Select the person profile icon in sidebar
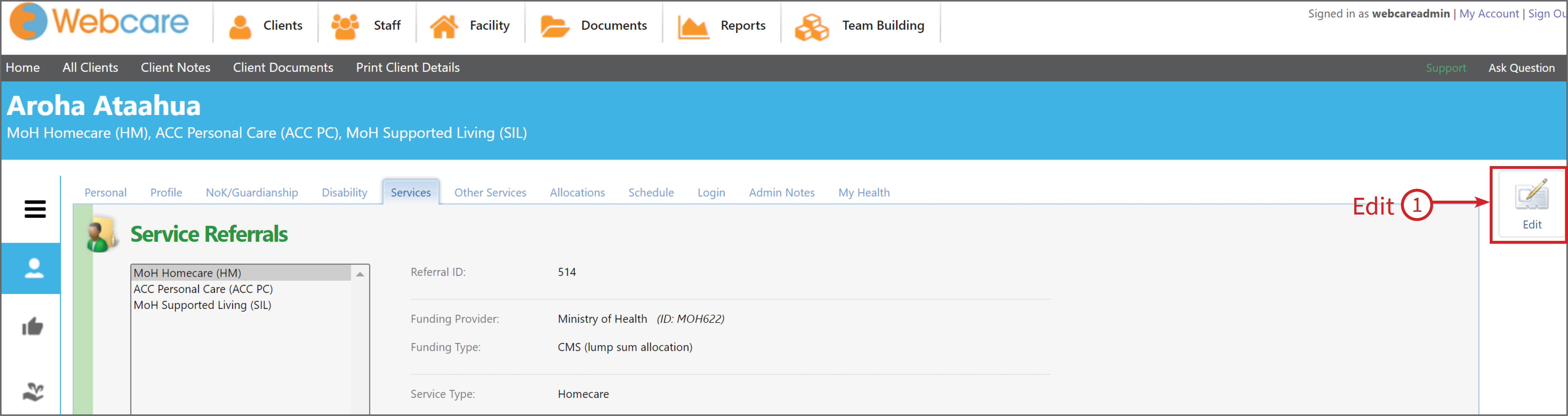 click(34, 268)
